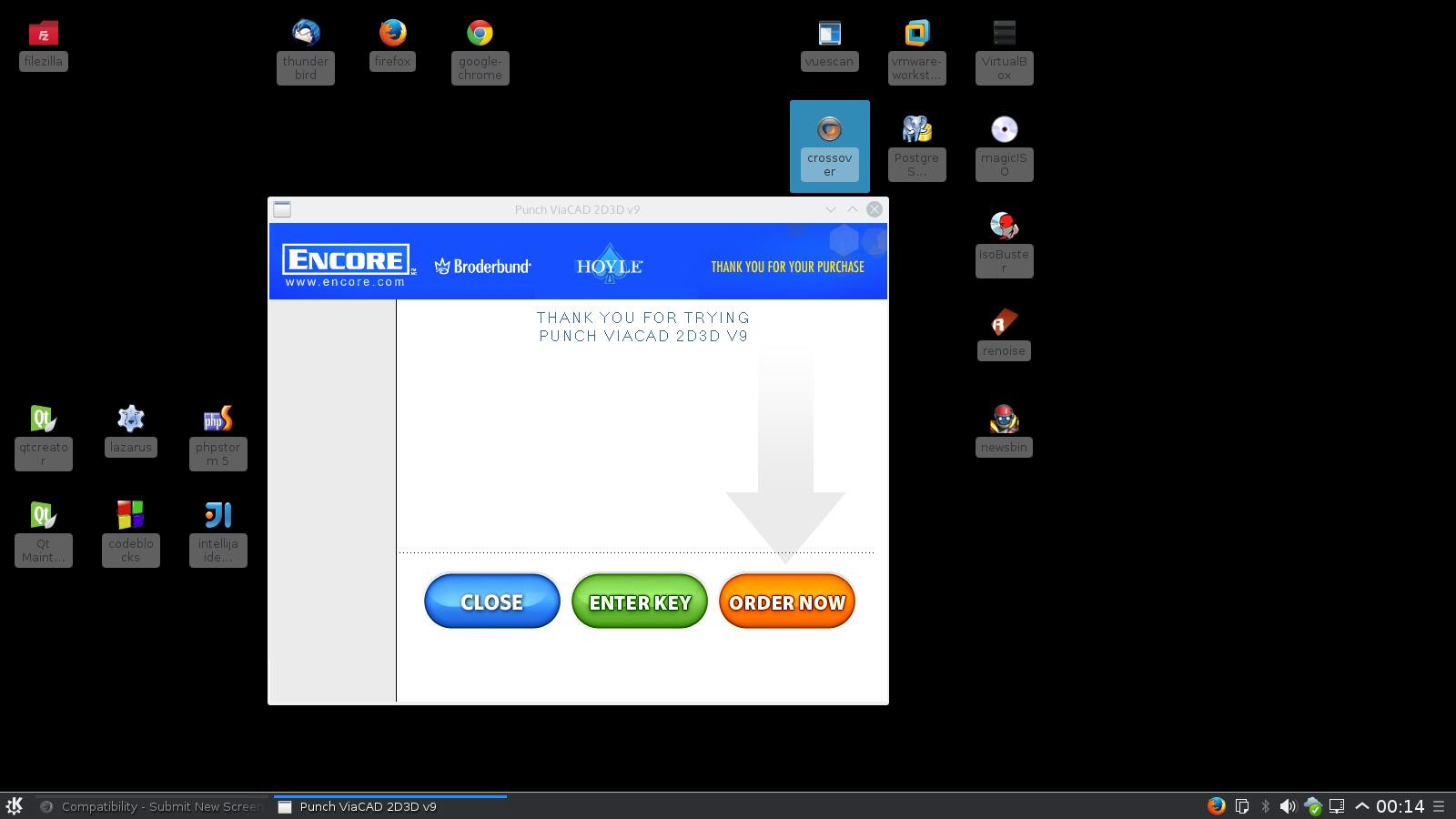Select the newsbin desktop icon
This screenshot has height=819, width=1456.
(x=1005, y=430)
